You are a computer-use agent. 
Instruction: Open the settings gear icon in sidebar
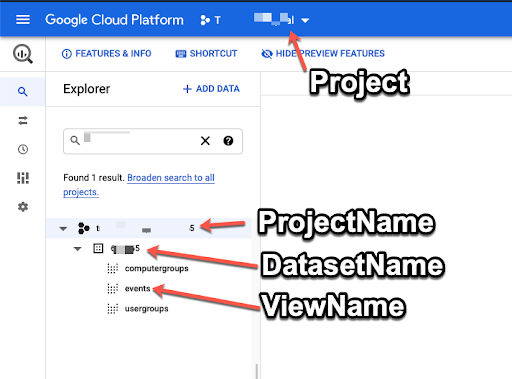point(23,207)
